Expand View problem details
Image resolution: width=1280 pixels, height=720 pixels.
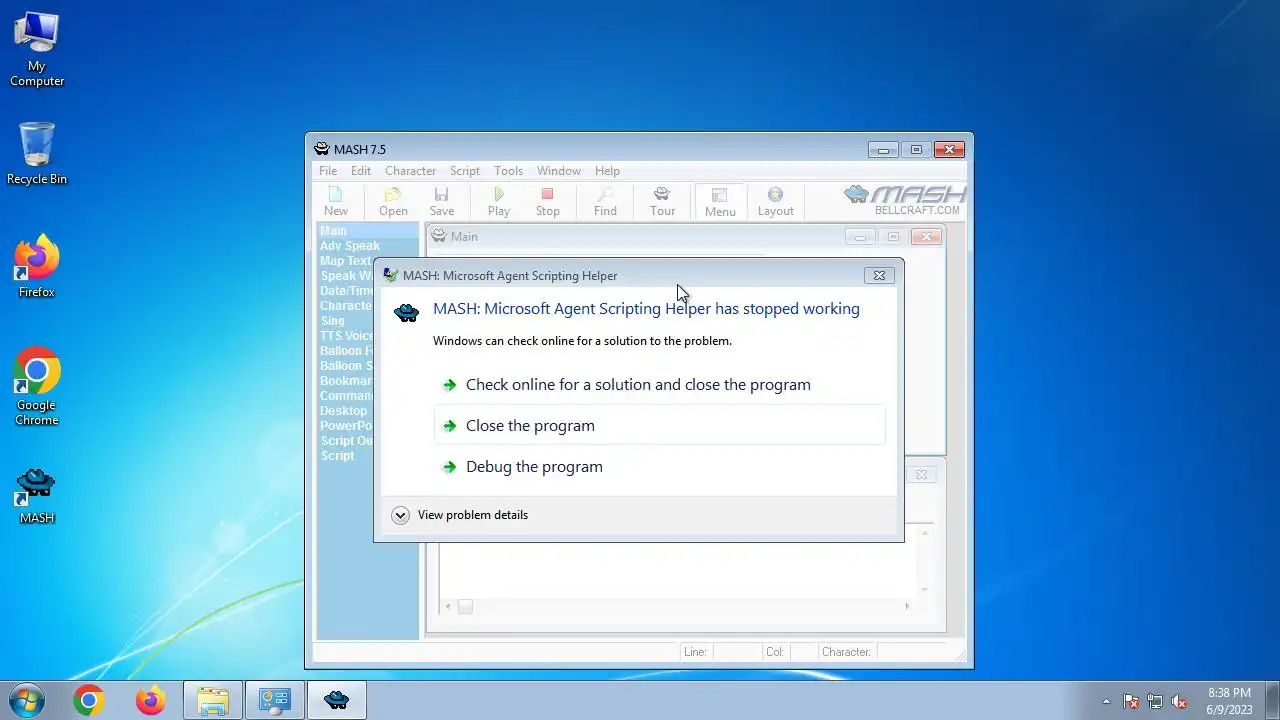(460, 515)
